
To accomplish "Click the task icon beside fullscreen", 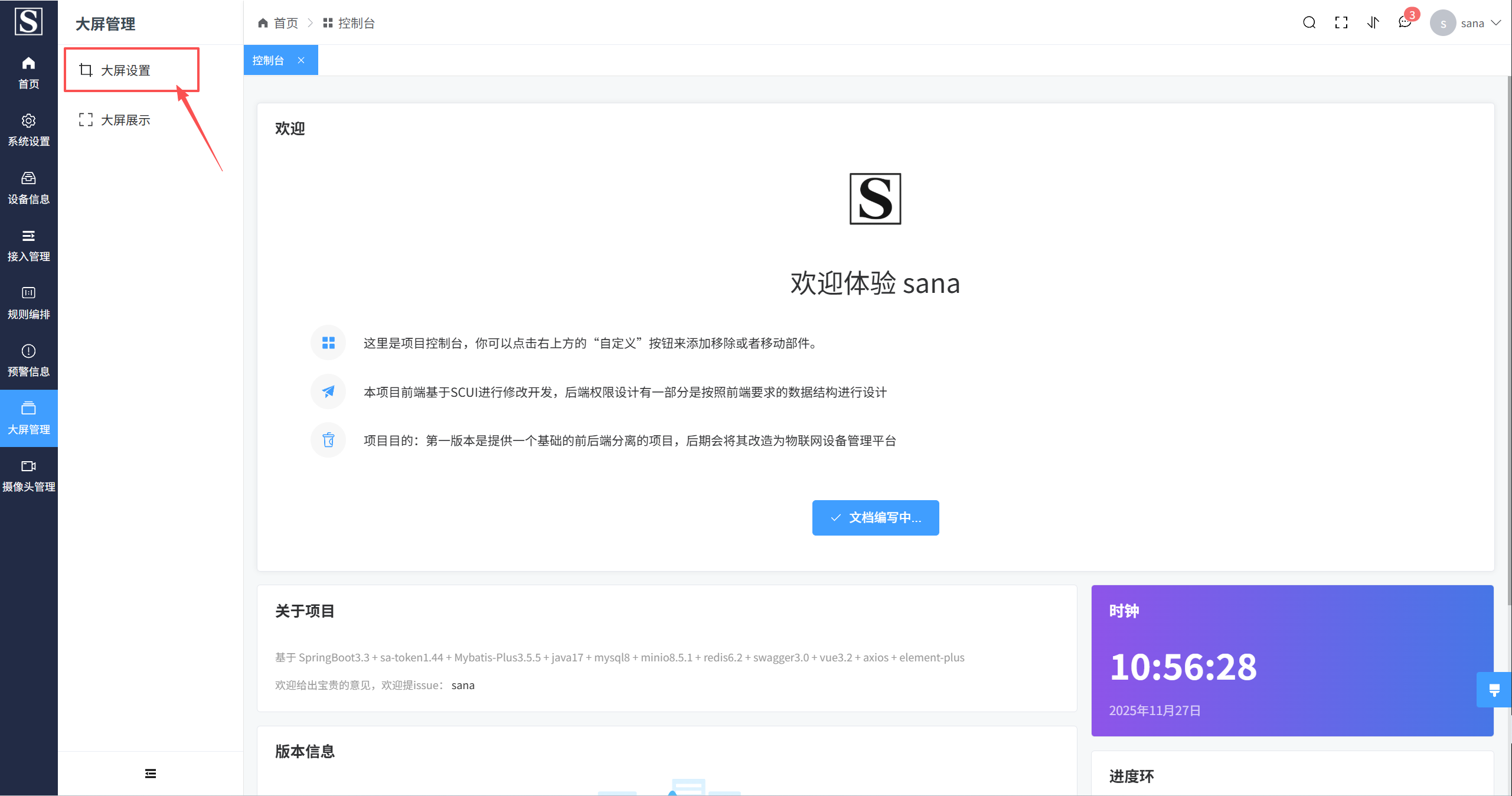I will [x=1373, y=23].
